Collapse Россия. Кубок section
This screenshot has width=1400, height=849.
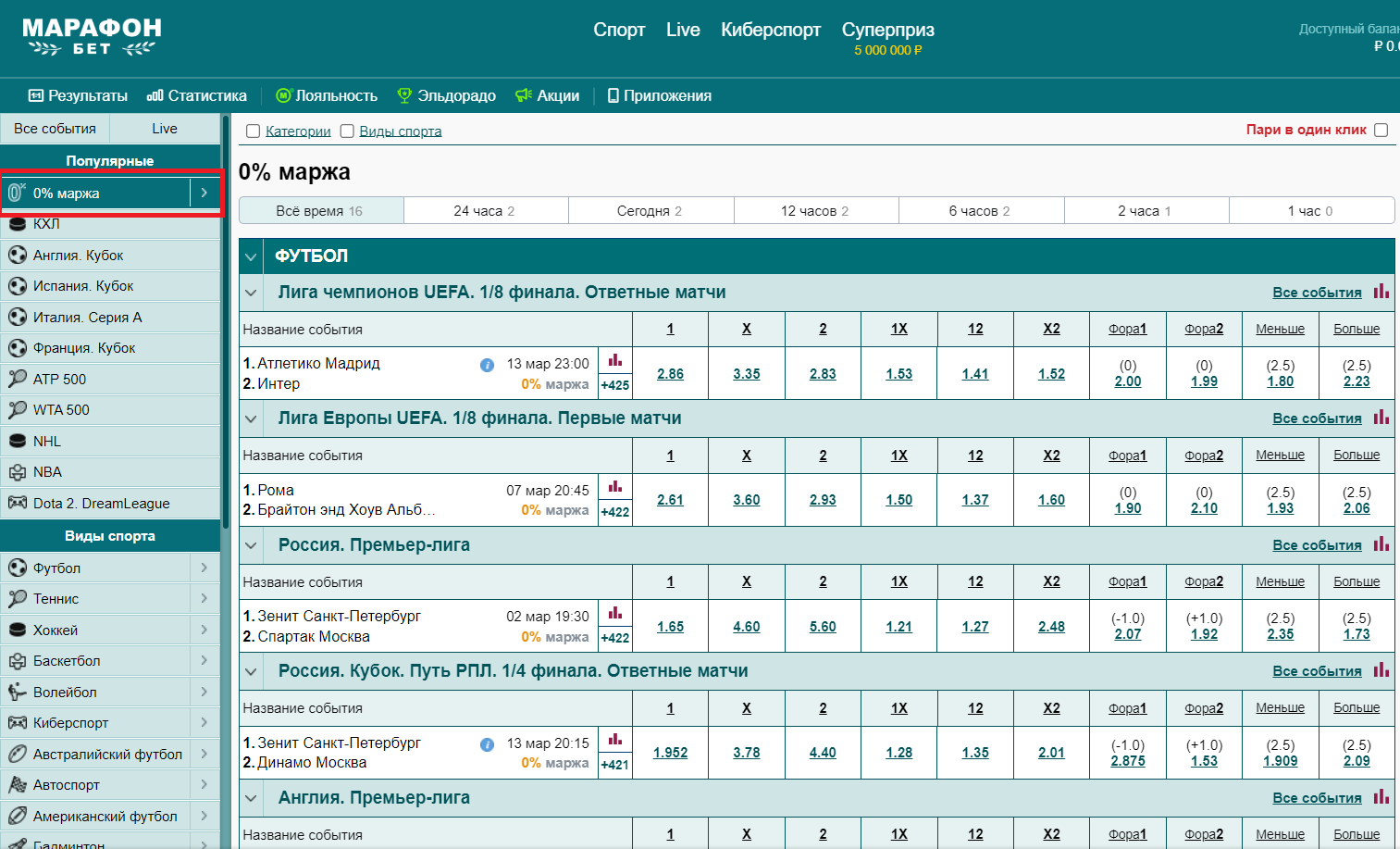click(x=251, y=671)
